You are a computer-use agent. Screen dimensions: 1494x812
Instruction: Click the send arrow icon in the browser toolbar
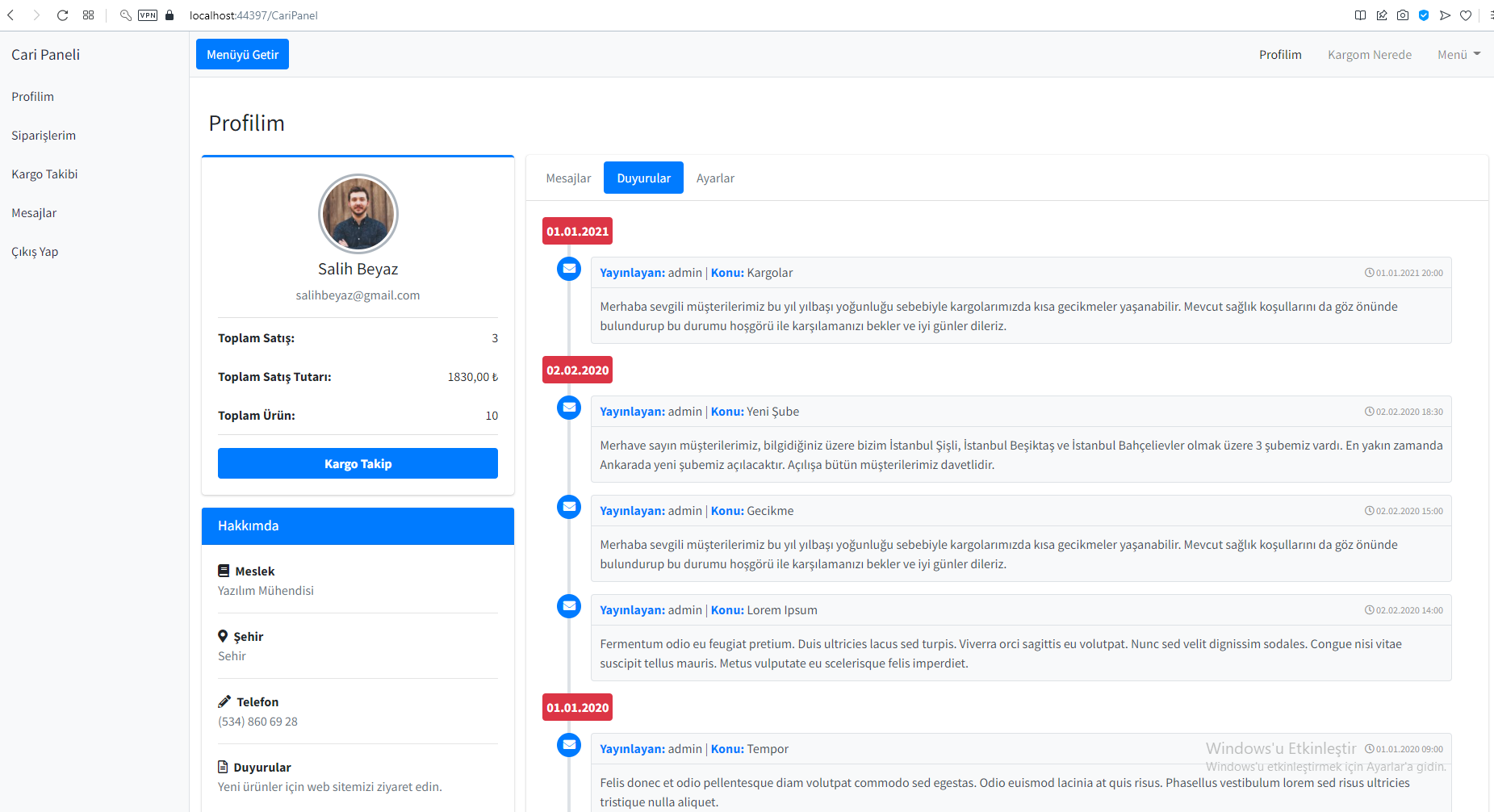(x=1445, y=15)
